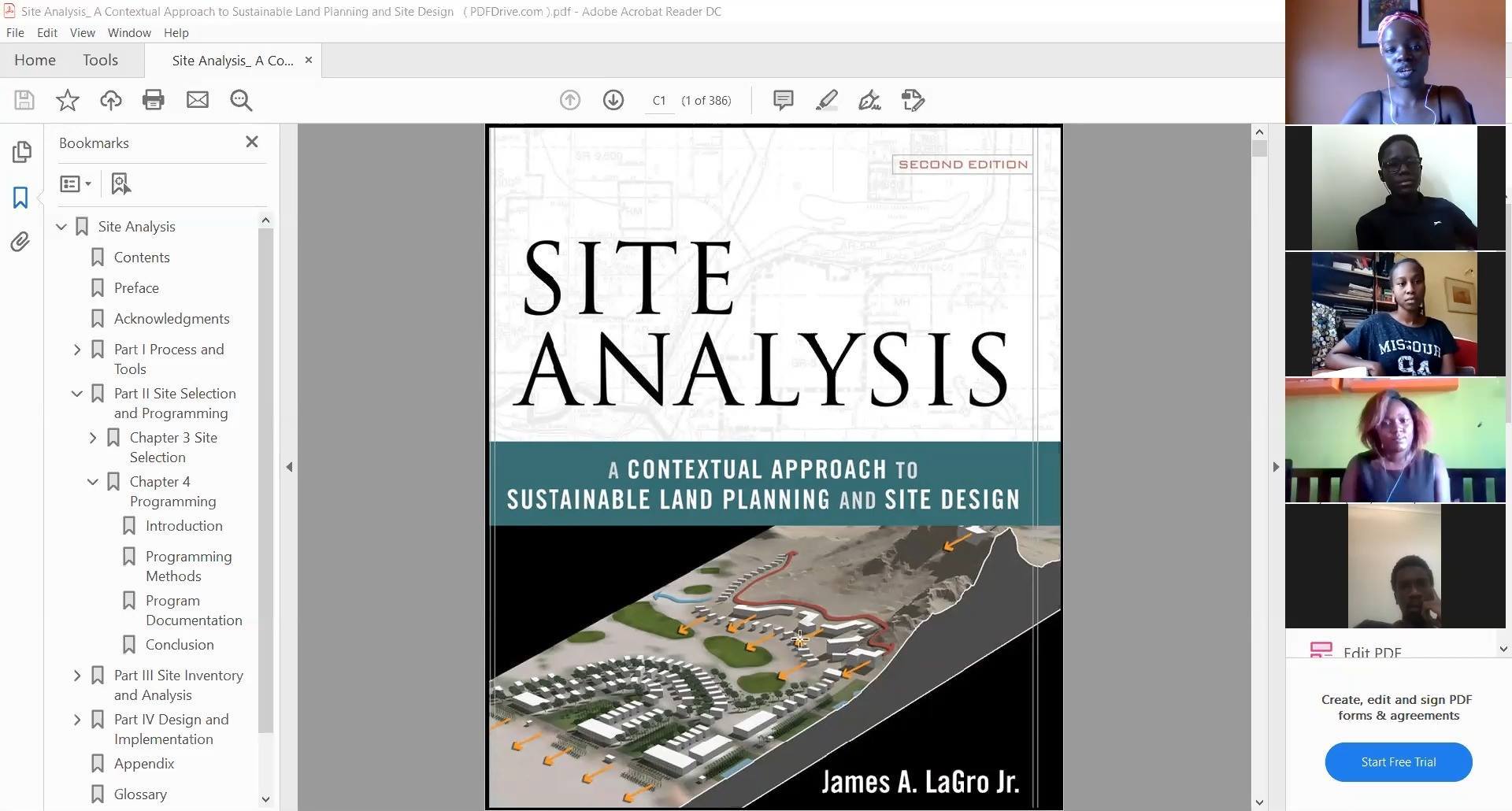Image resolution: width=1512 pixels, height=811 pixels.
Task: Open bookmark options dropdown menu
Action: [76, 183]
